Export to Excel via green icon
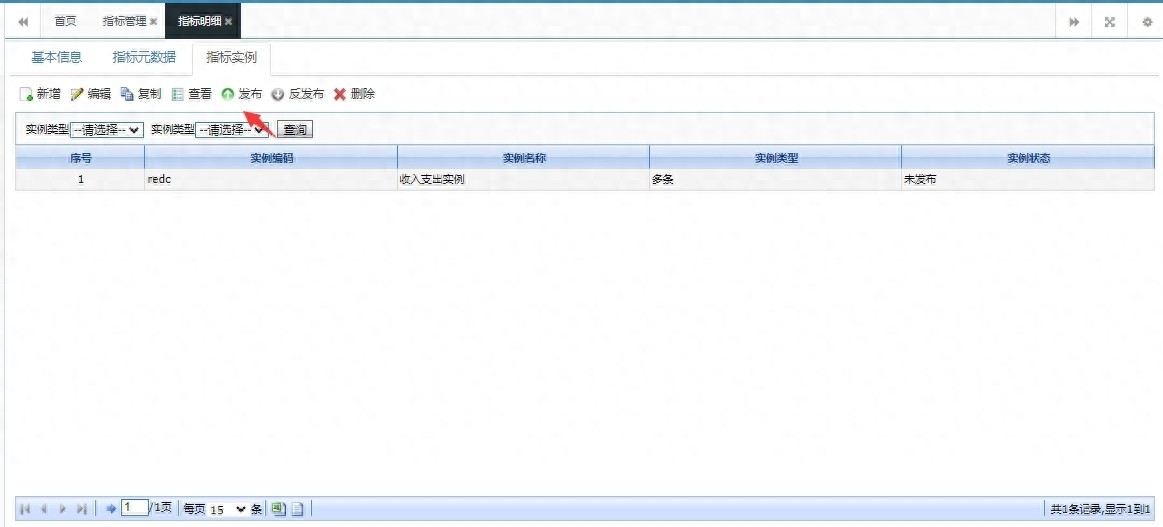The width and height of the screenshot is (1163, 527). [278, 509]
